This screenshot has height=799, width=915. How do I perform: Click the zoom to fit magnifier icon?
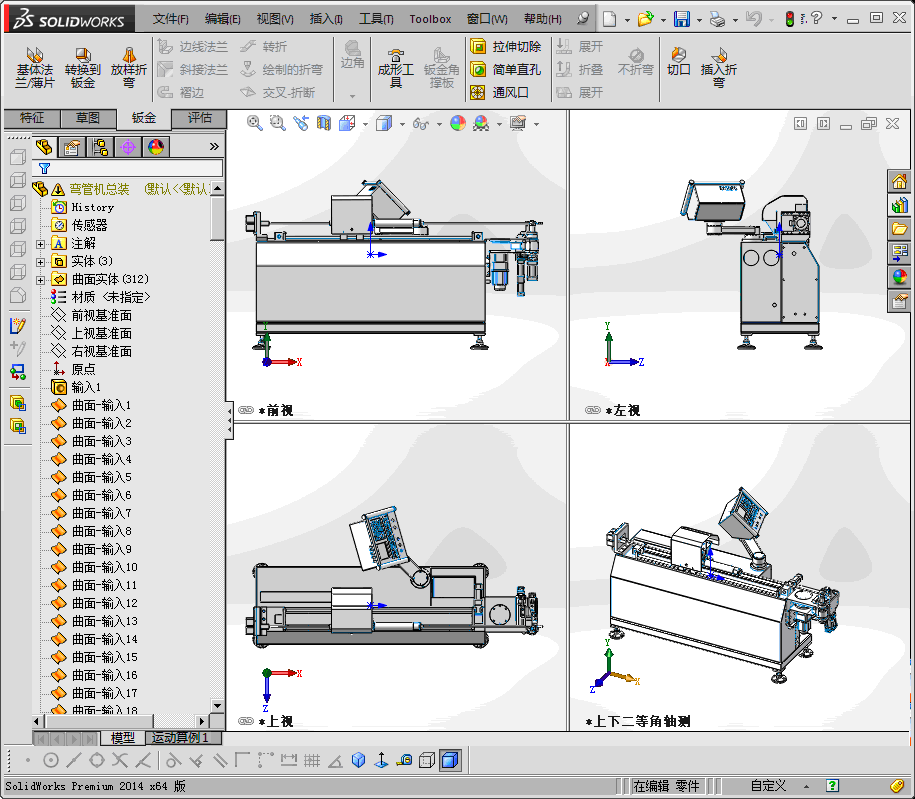(254, 123)
